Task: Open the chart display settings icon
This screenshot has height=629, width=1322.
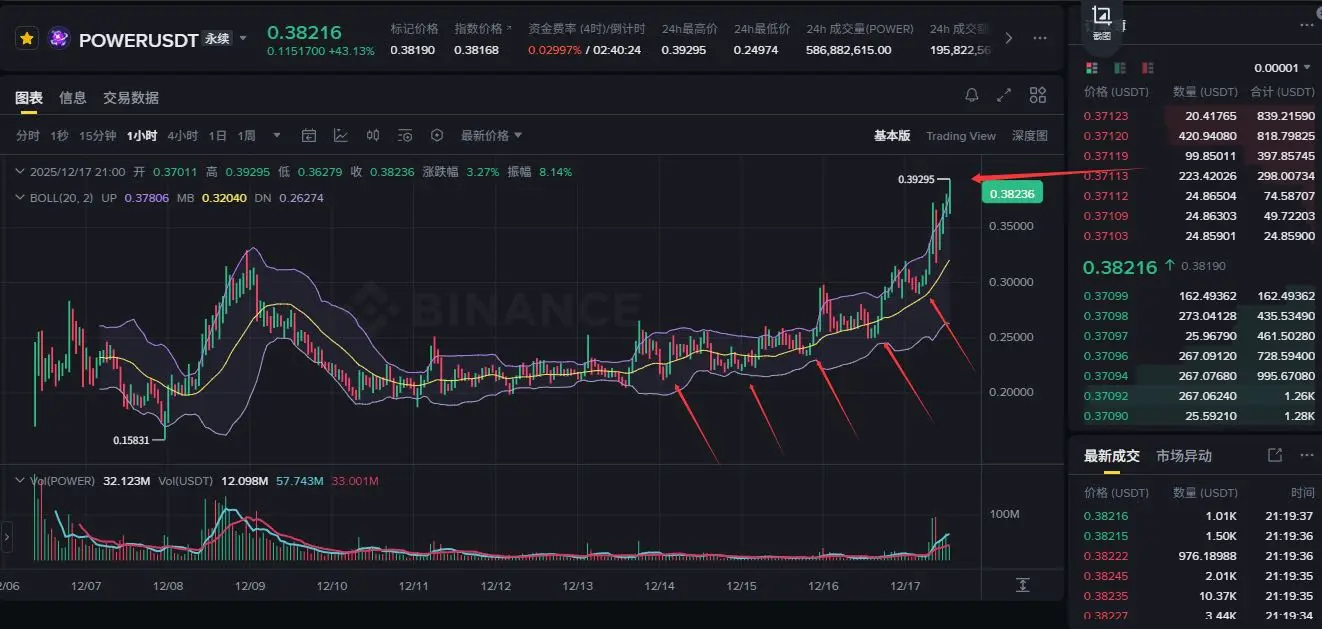Action: (405, 136)
